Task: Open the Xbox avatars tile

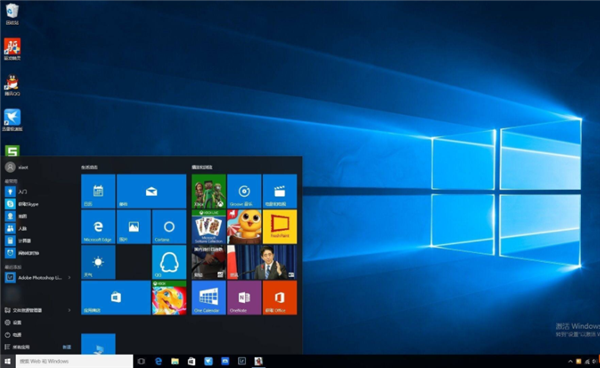Action: 209,191
